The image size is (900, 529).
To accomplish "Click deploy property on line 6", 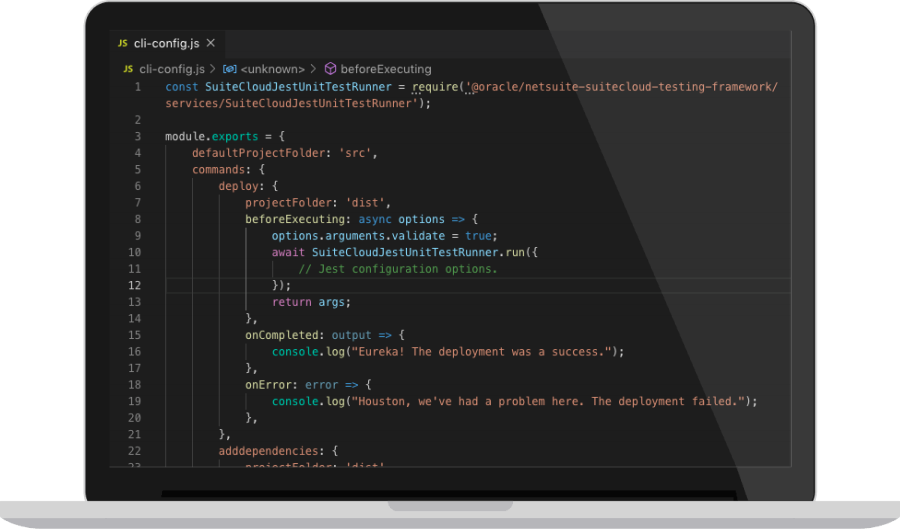I will pos(239,186).
